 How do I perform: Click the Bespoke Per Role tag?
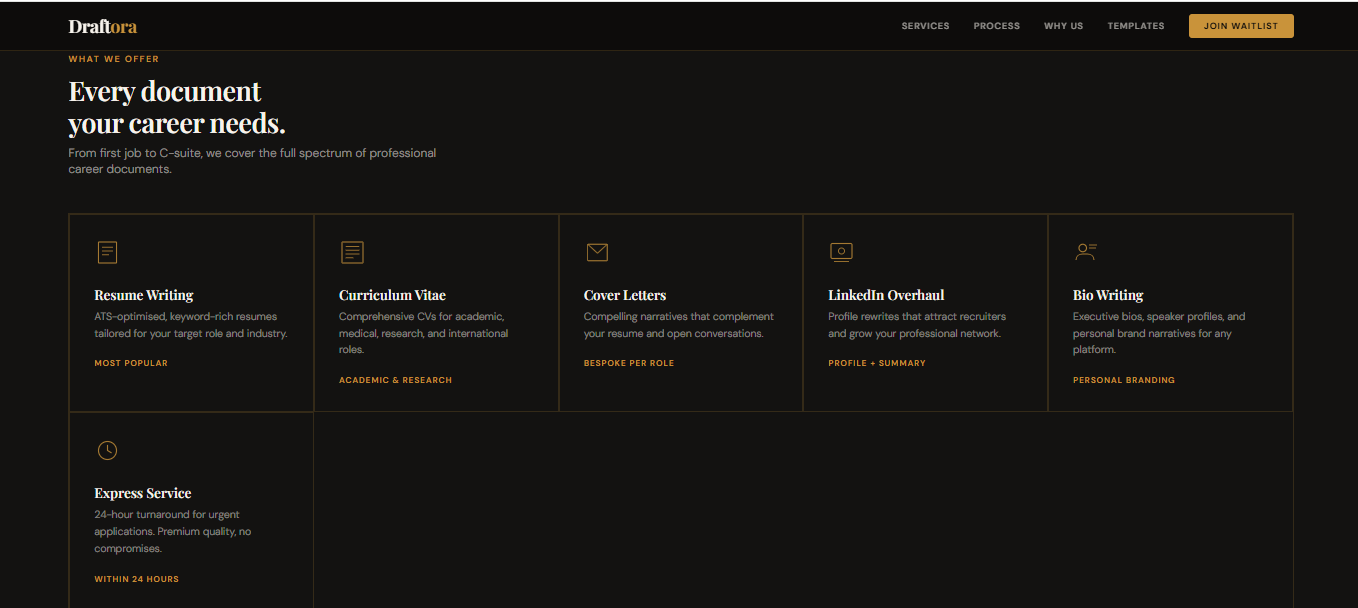629,363
